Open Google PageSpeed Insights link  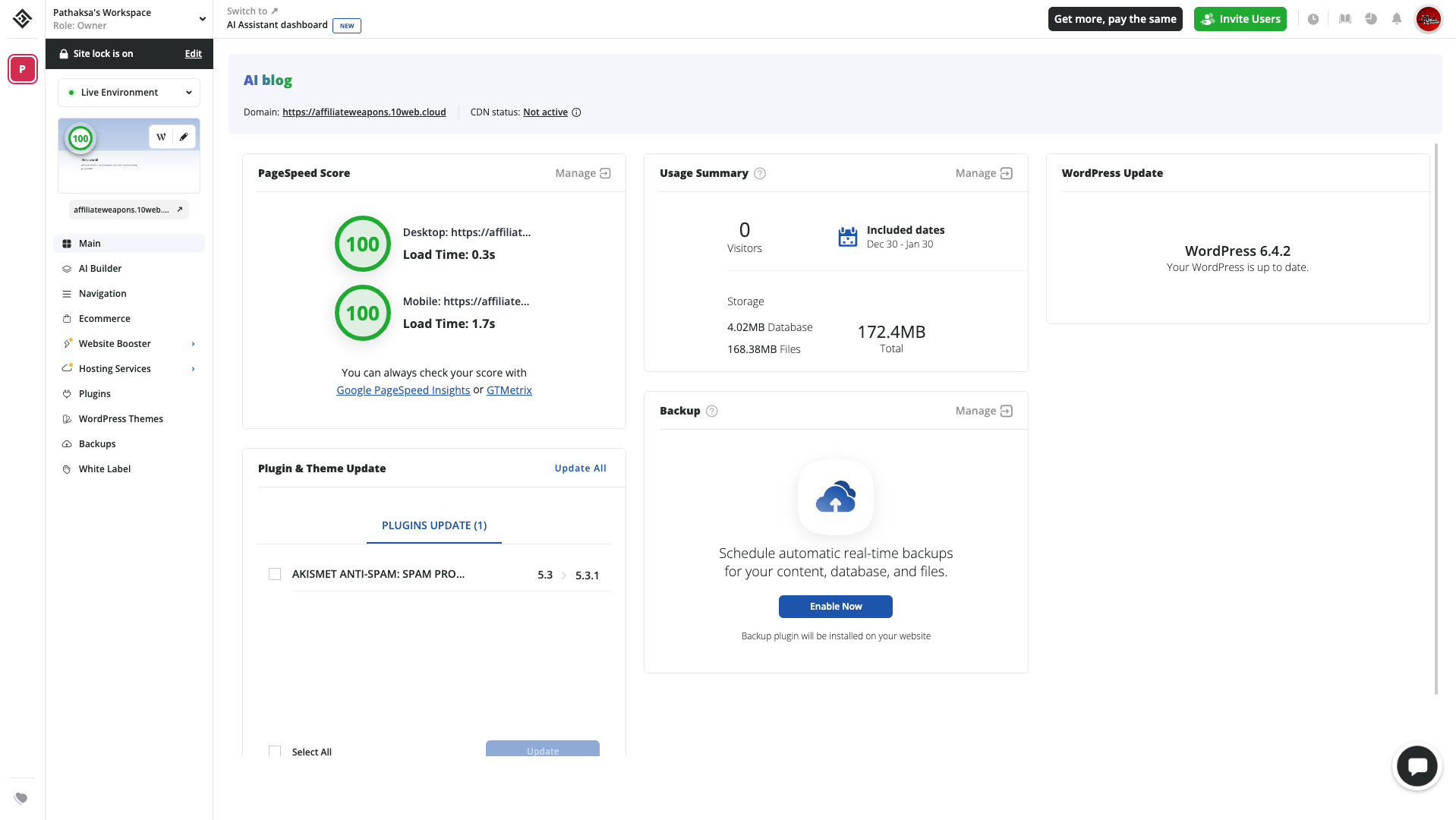coord(403,389)
